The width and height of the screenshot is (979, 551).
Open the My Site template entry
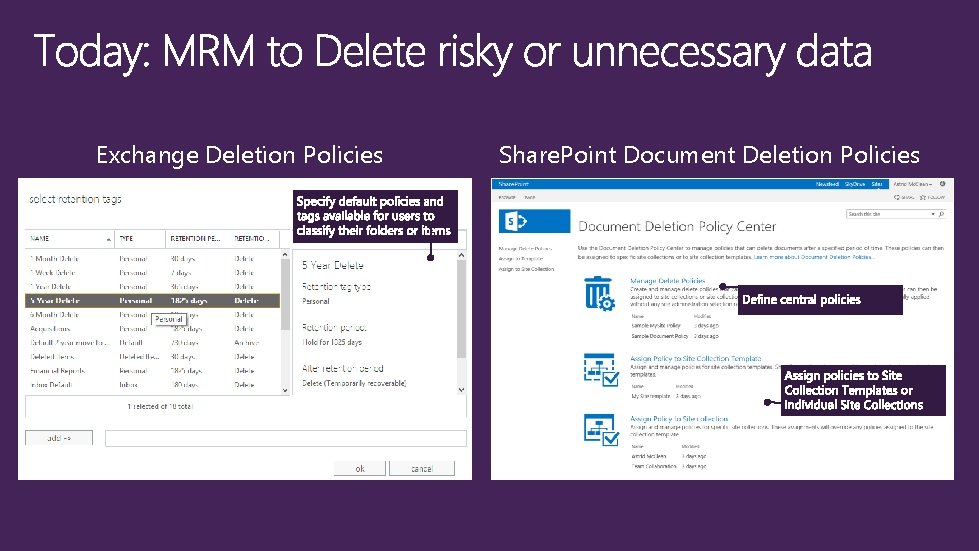651,396
